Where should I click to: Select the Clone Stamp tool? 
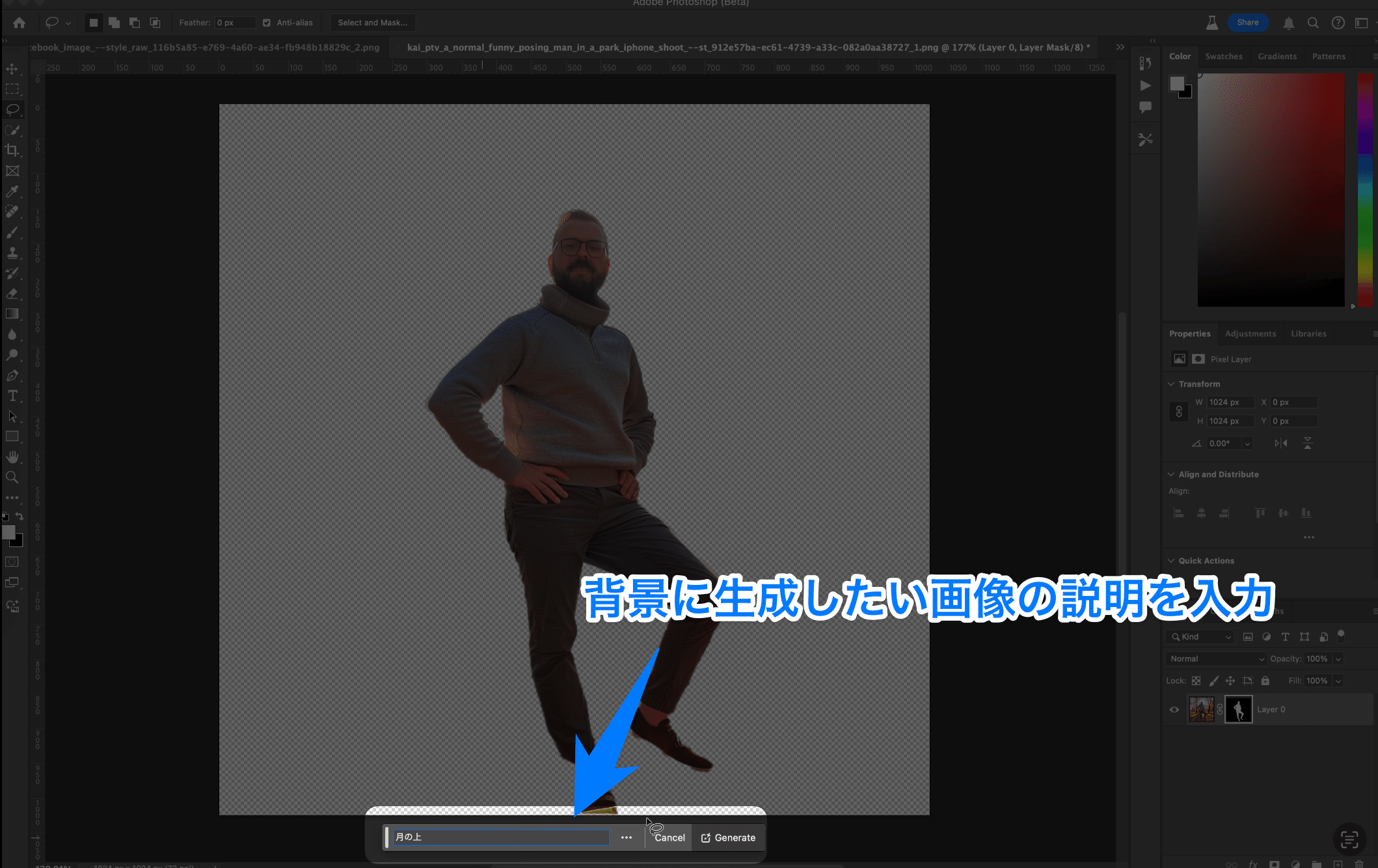(x=12, y=252)
